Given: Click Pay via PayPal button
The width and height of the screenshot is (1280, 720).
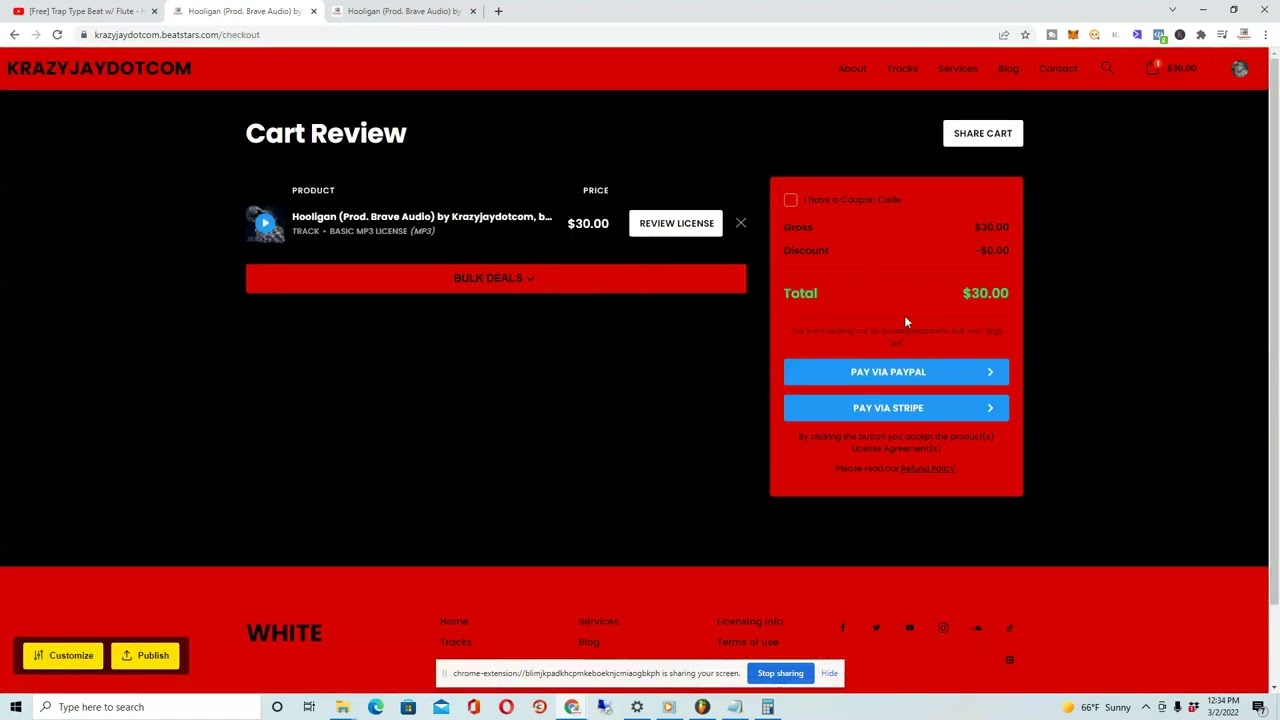Looking at the screenshot, I should pos(896,372).
